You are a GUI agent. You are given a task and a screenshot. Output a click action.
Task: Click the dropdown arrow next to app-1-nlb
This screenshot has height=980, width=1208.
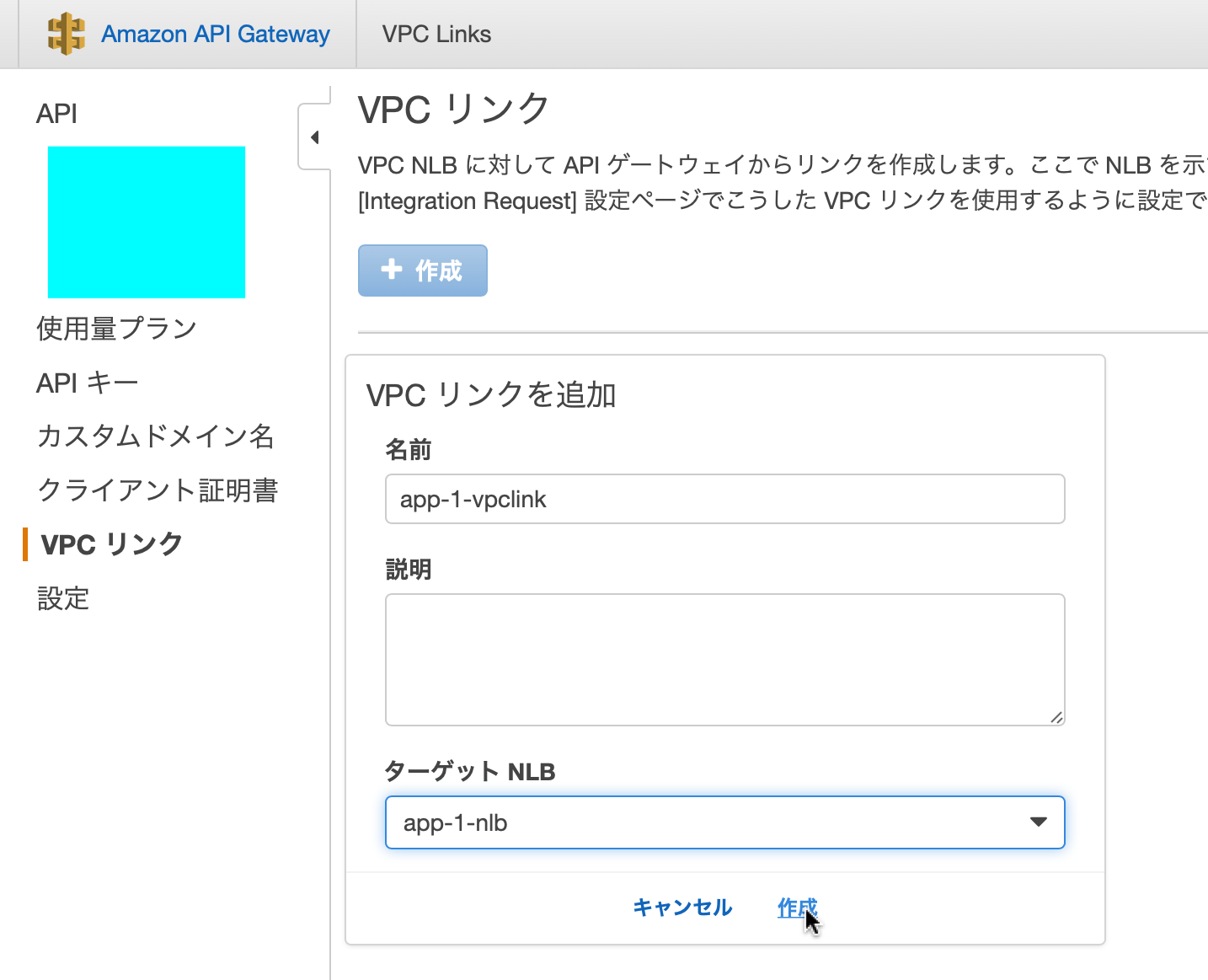pyautogui.click(x=1039, y=822)
